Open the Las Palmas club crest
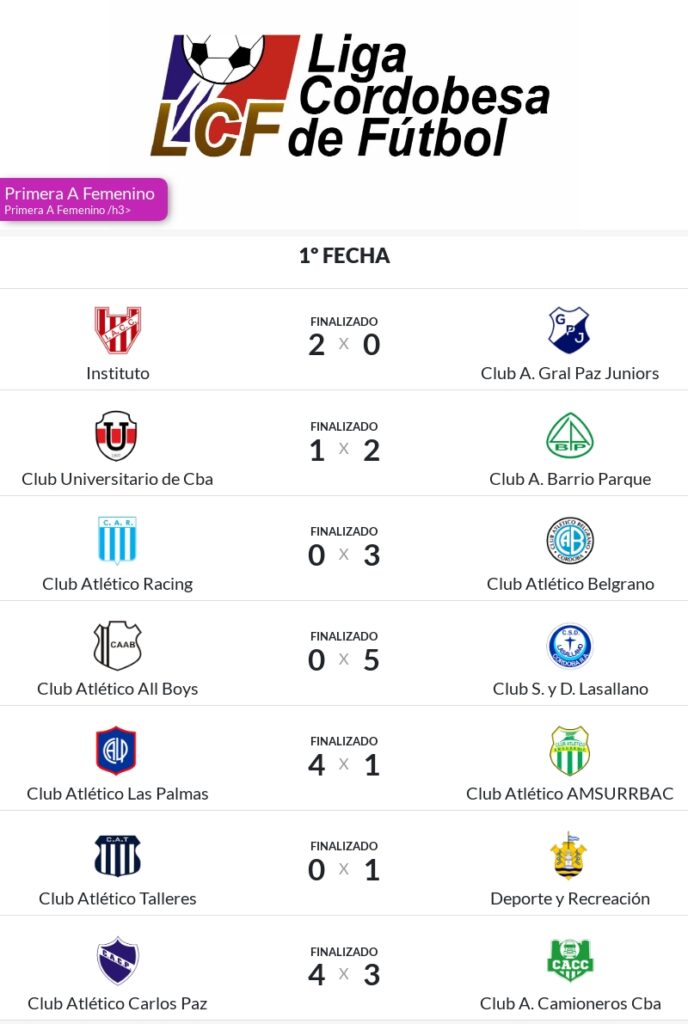This screenshot has height=1024, width=688. click(x=117, y=750)
